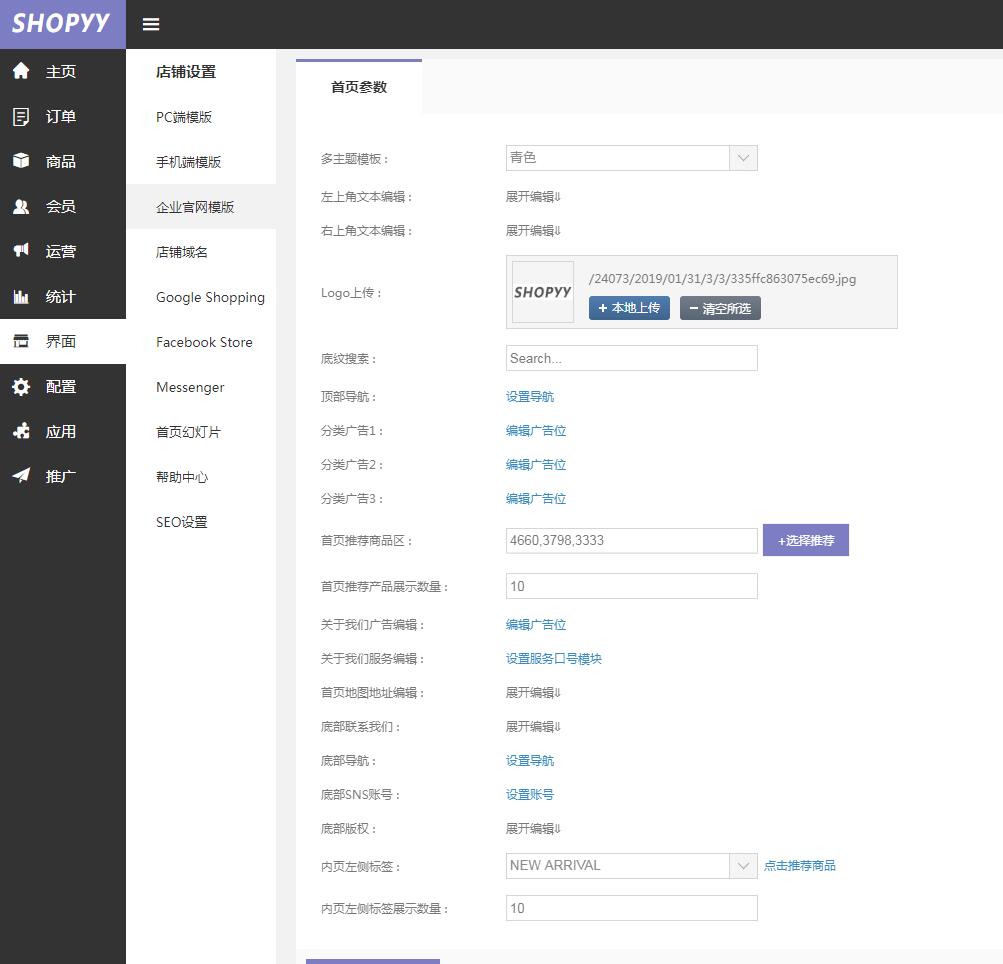Screen dimensions: 1003x964
Task: Click the 设置账号 link for 底部SNS账号
Action: pyautogui.click(x=530, y=794)
